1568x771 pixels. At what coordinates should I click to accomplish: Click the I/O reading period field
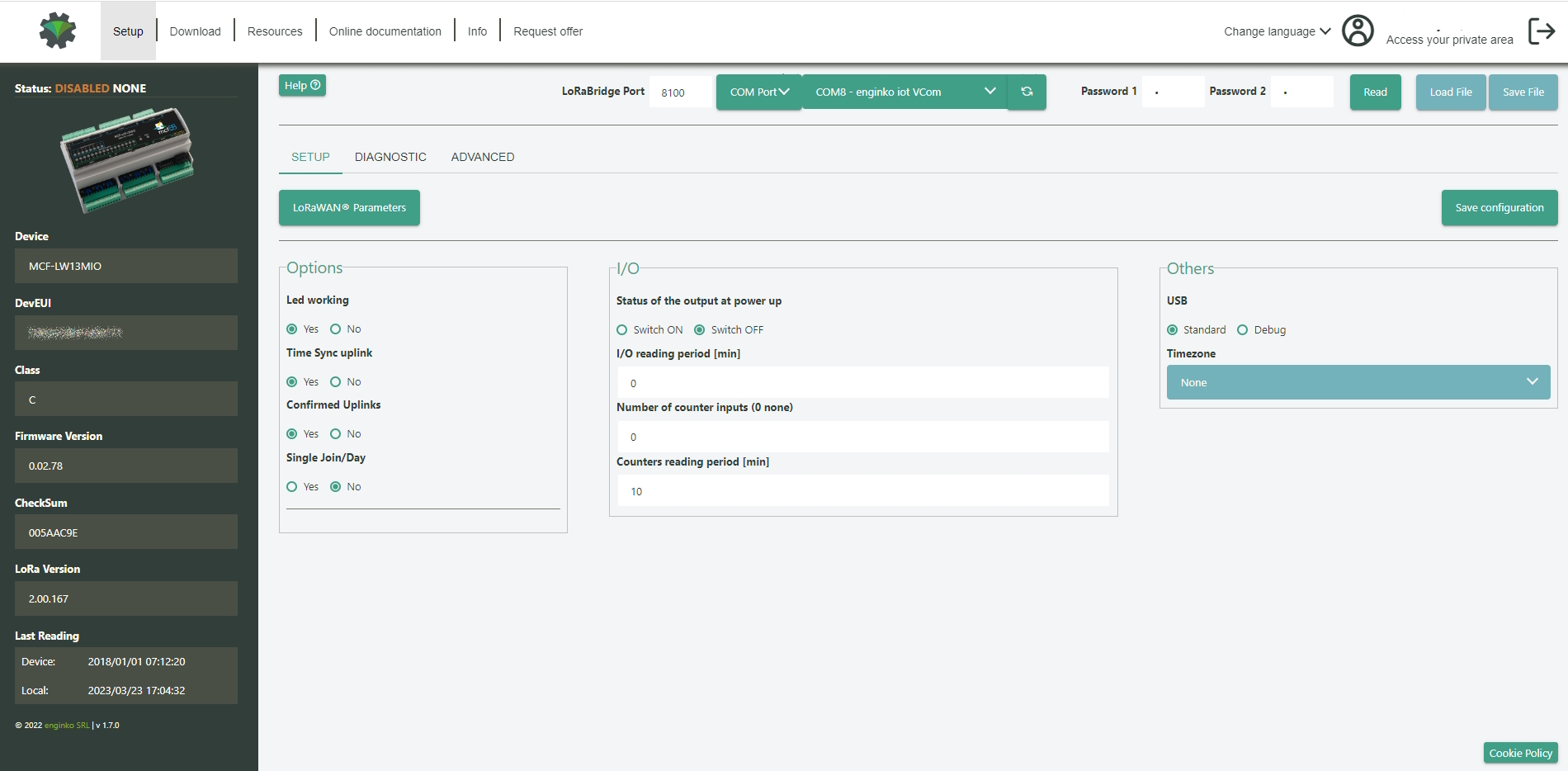(862, 383)
